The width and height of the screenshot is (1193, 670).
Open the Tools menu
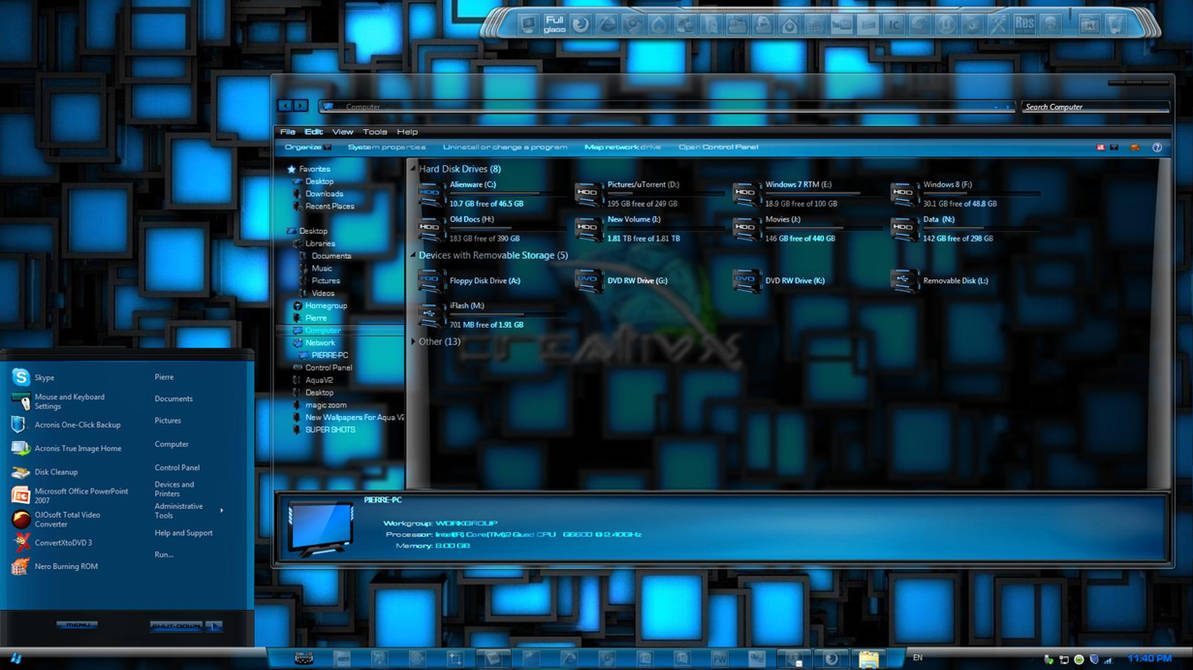tap(375, 131)
